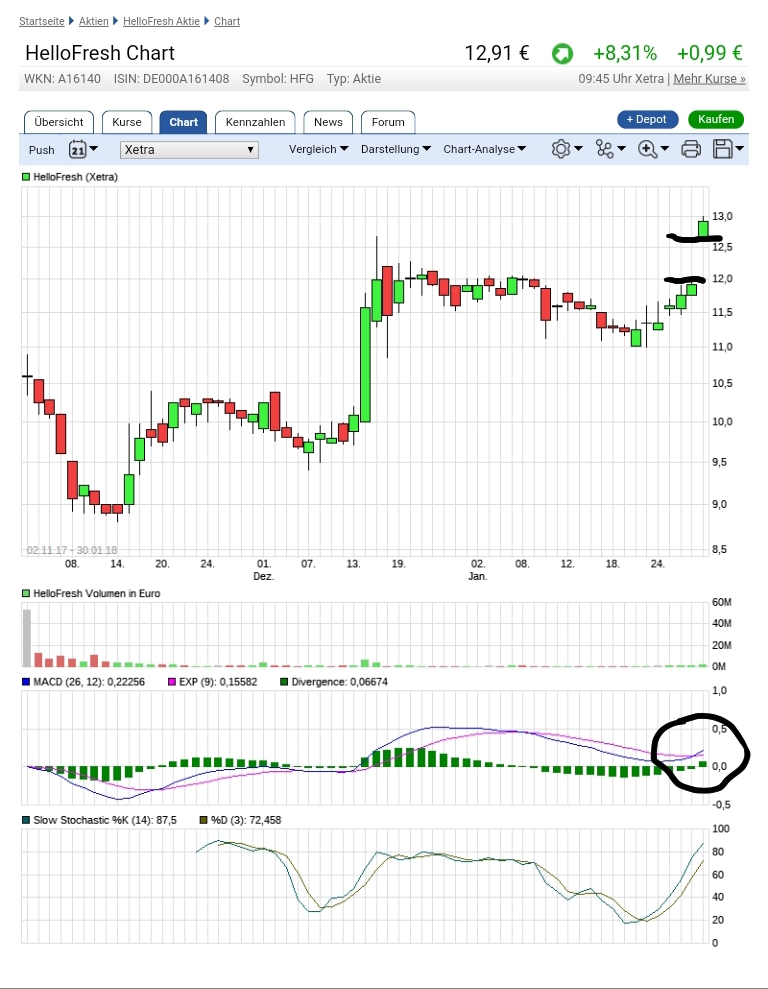This screenshot has height=989, width=768.
Task: Expand the gear settings dropdown arrow
Action: (x=578, y=149)
